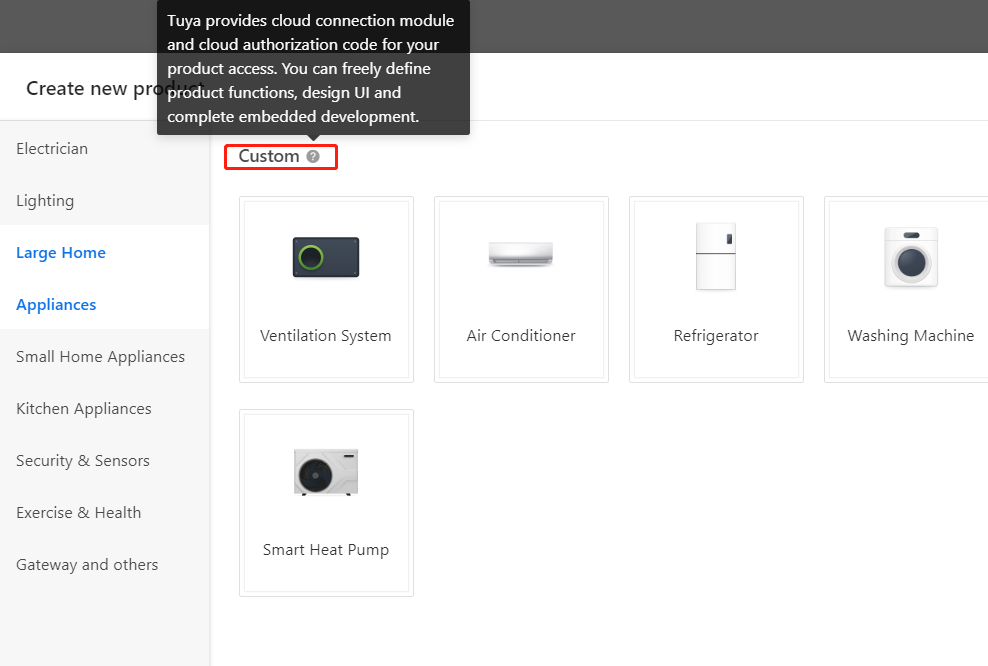Click the Washing Machine label text
Viewport: 988px width, 666px height.
coord(910,336)
